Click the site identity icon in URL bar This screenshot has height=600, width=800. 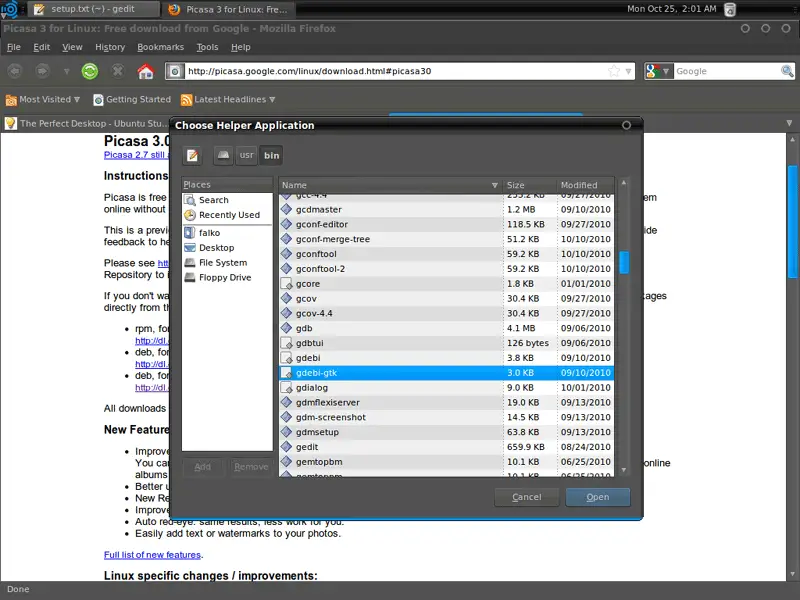pos(174,71)
